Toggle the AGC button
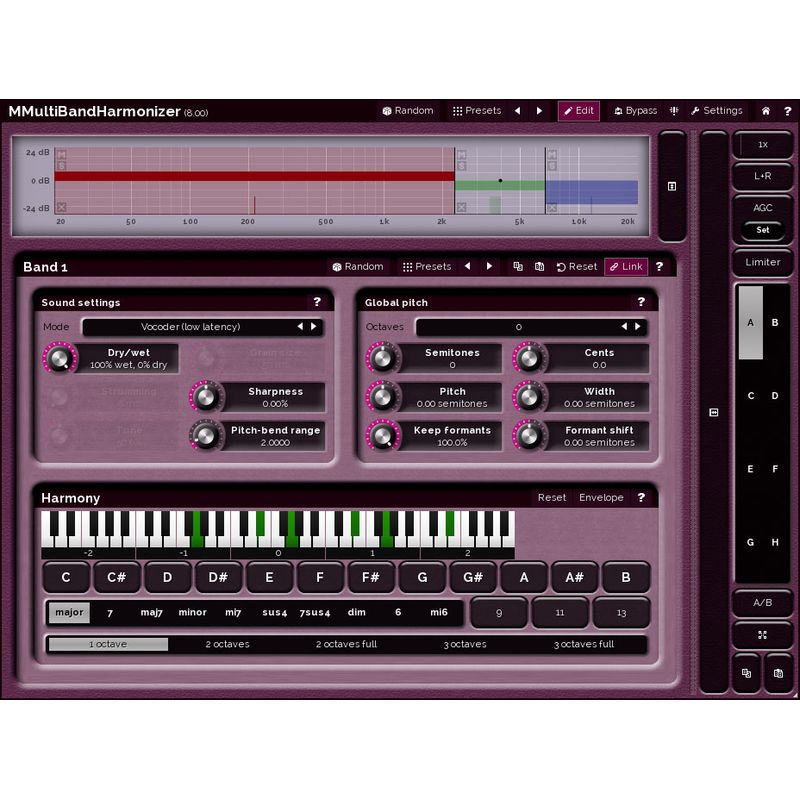This screenshot has width=800, height=800. click(x=763, y=208)
